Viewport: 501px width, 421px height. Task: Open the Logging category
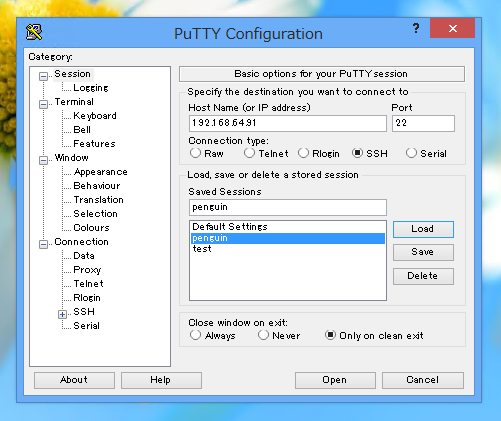coord(91,88)
